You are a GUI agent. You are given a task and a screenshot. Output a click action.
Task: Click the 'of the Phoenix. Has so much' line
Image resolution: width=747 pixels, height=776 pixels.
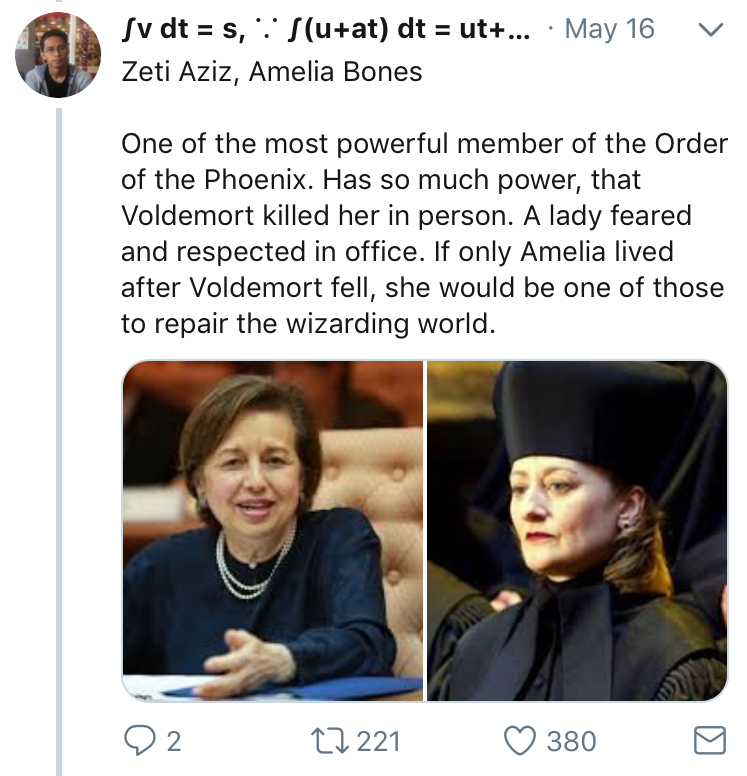(x=381, y=180)
